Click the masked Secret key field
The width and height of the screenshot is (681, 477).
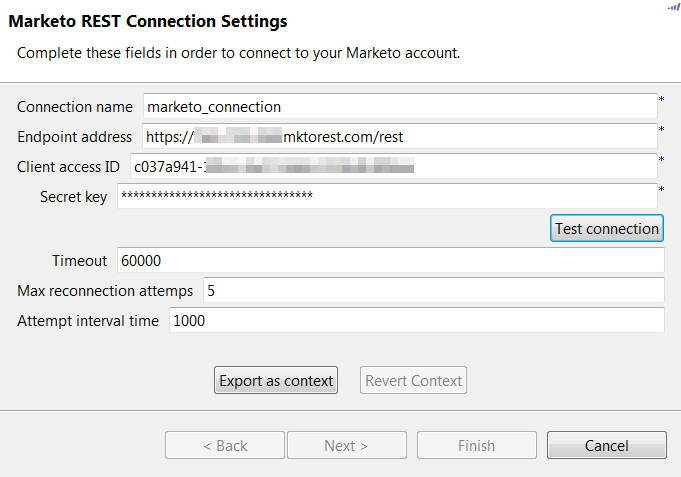[x=386, y=196]
